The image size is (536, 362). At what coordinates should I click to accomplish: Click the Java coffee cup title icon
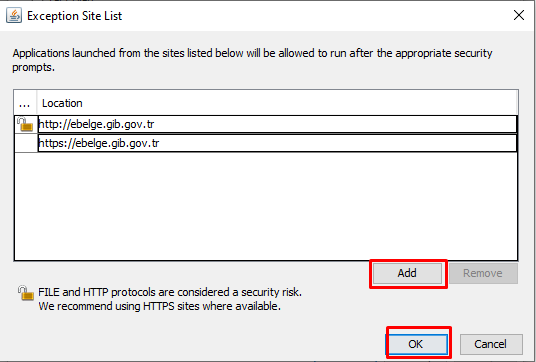[x=14, y=15]
